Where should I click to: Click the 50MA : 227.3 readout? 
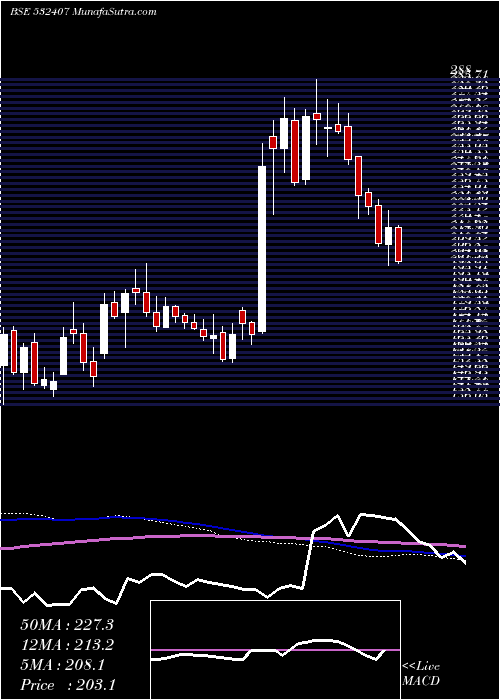click(67, 625)
